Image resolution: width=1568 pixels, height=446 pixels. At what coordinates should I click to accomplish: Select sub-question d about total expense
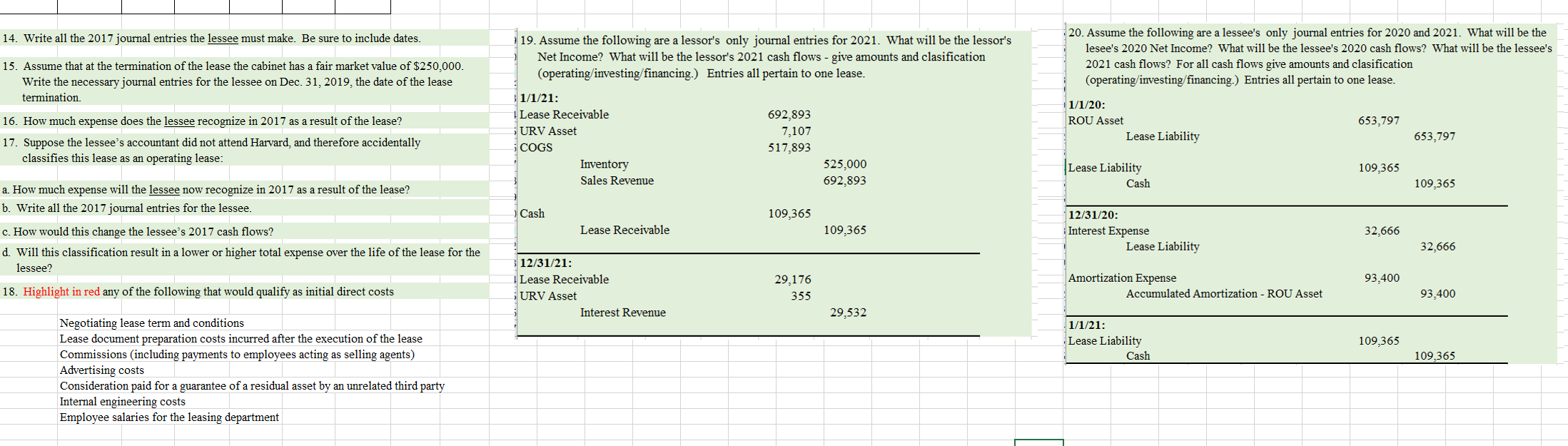(x=241, y=260)
